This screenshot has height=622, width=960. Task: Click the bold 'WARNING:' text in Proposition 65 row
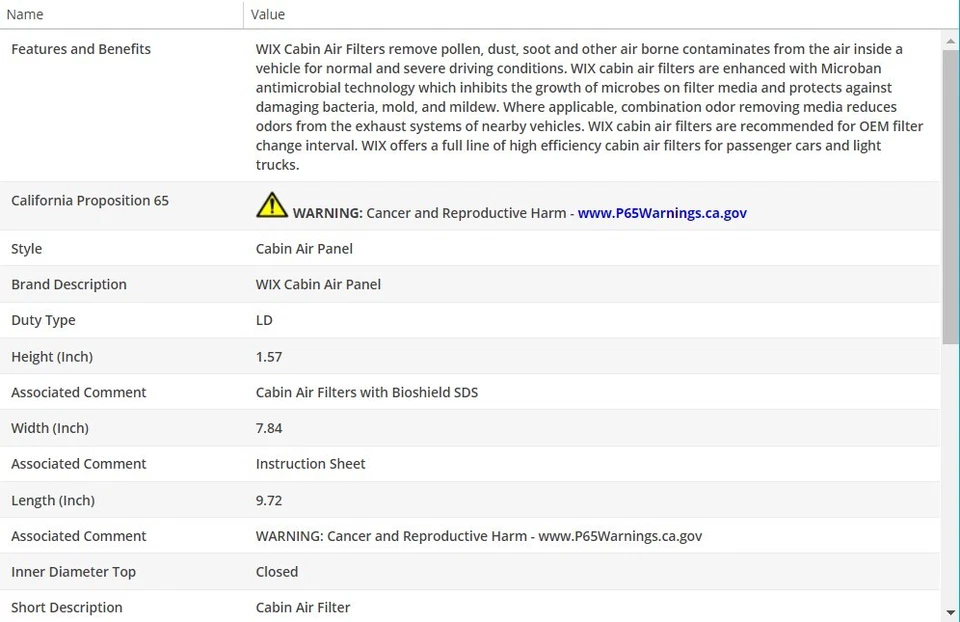pyautogui.click(x=328, y=213)
